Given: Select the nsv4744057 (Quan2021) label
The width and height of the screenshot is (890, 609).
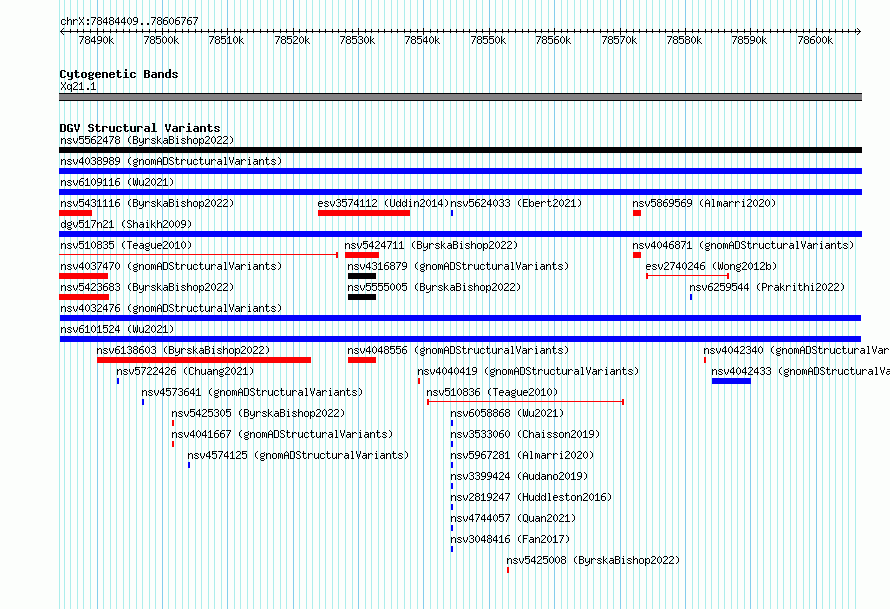Looking at the screenshot, I should pyautogui.click(x=513, y=518).
